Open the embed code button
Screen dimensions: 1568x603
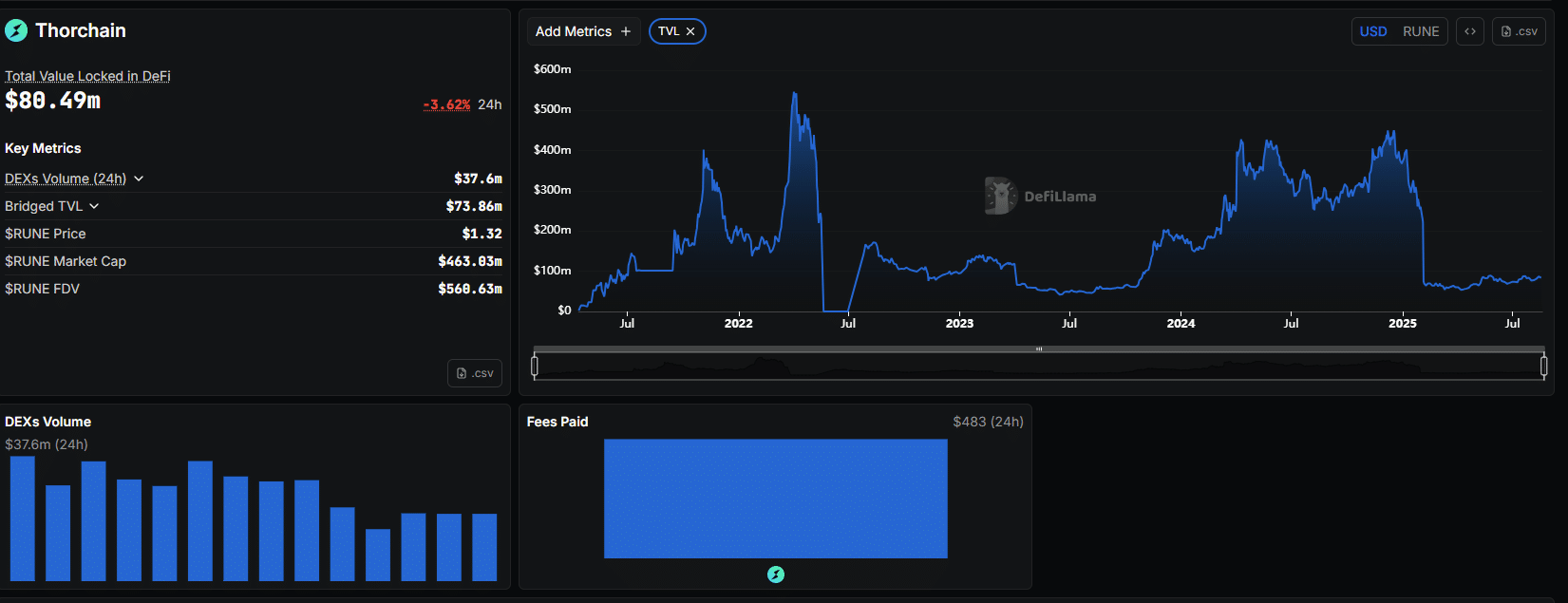pyautogui.click(x=1469, y=31)
